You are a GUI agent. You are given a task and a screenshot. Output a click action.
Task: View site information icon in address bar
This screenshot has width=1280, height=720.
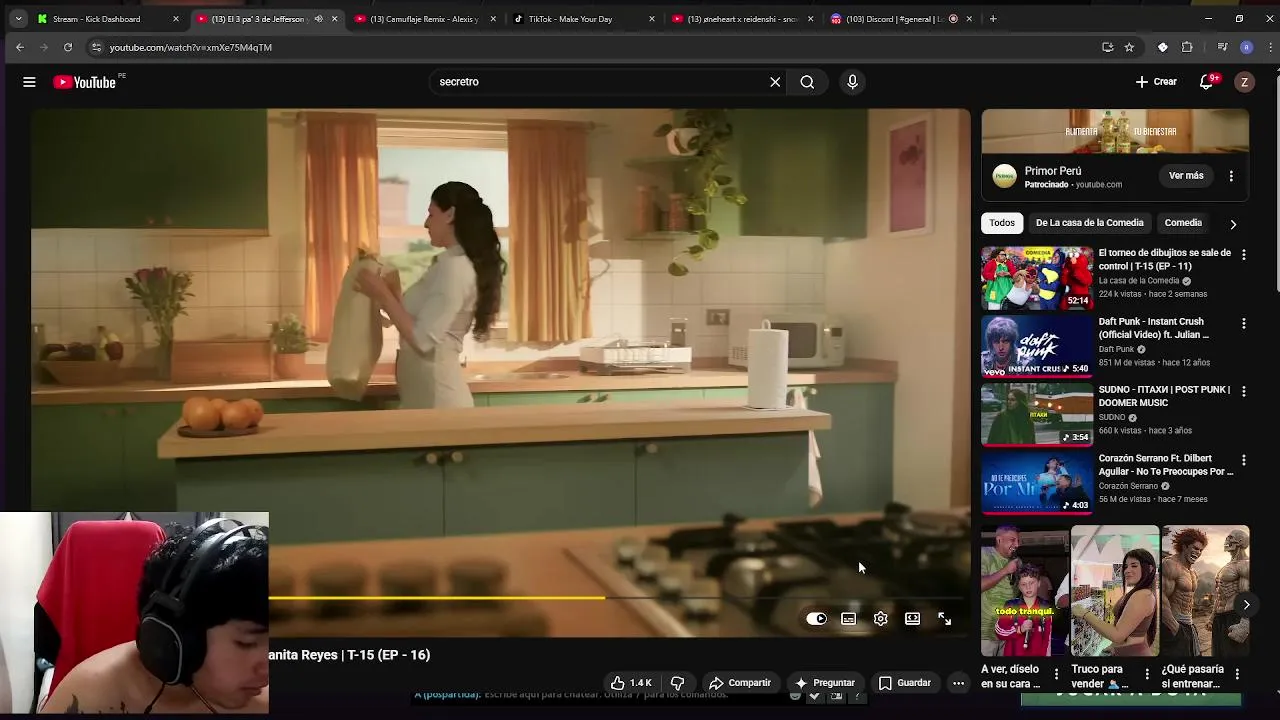pyautogui.click(x=96, y=47)
